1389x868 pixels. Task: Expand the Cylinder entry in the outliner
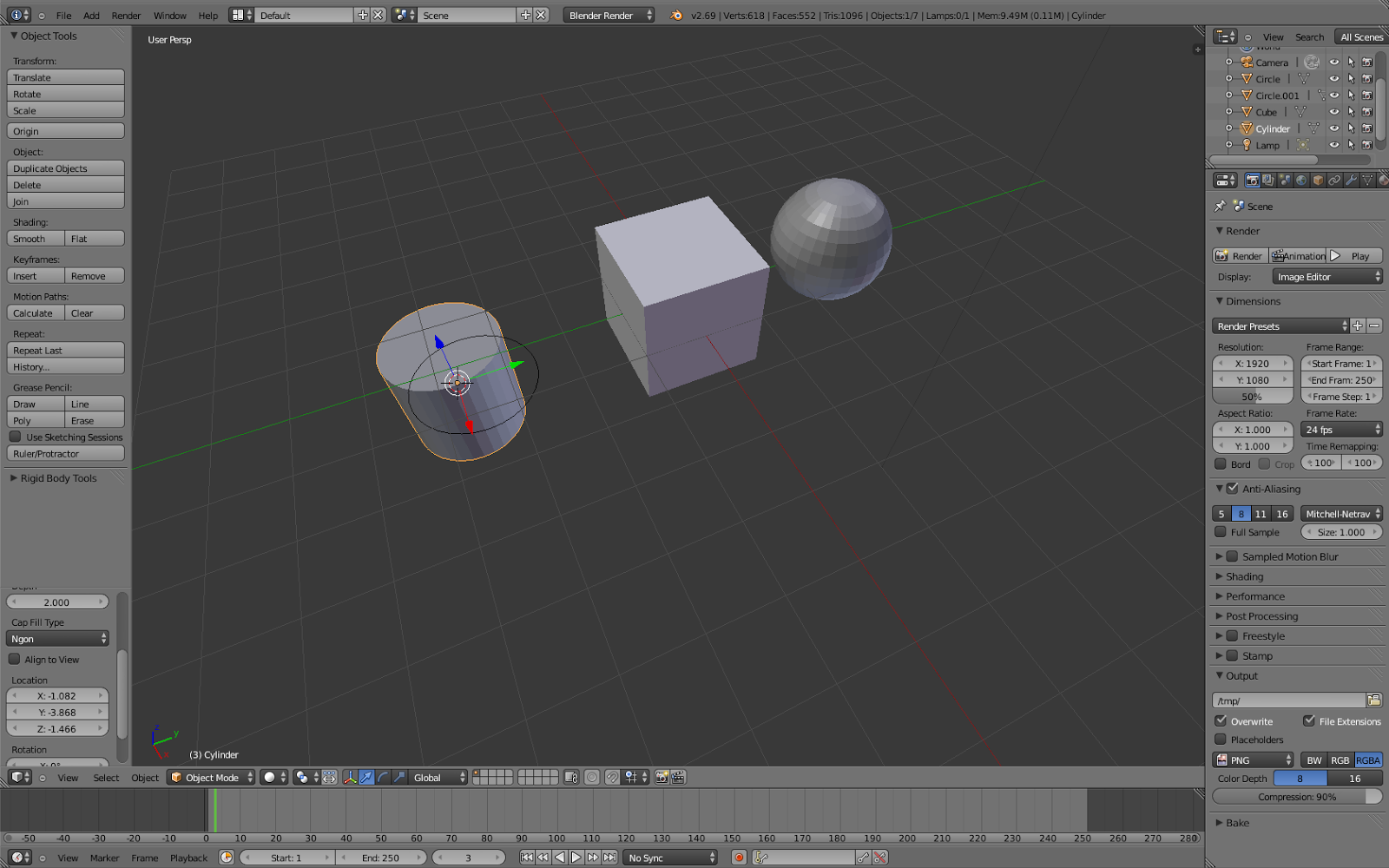pyautogui.click(x=1228, y=128)
